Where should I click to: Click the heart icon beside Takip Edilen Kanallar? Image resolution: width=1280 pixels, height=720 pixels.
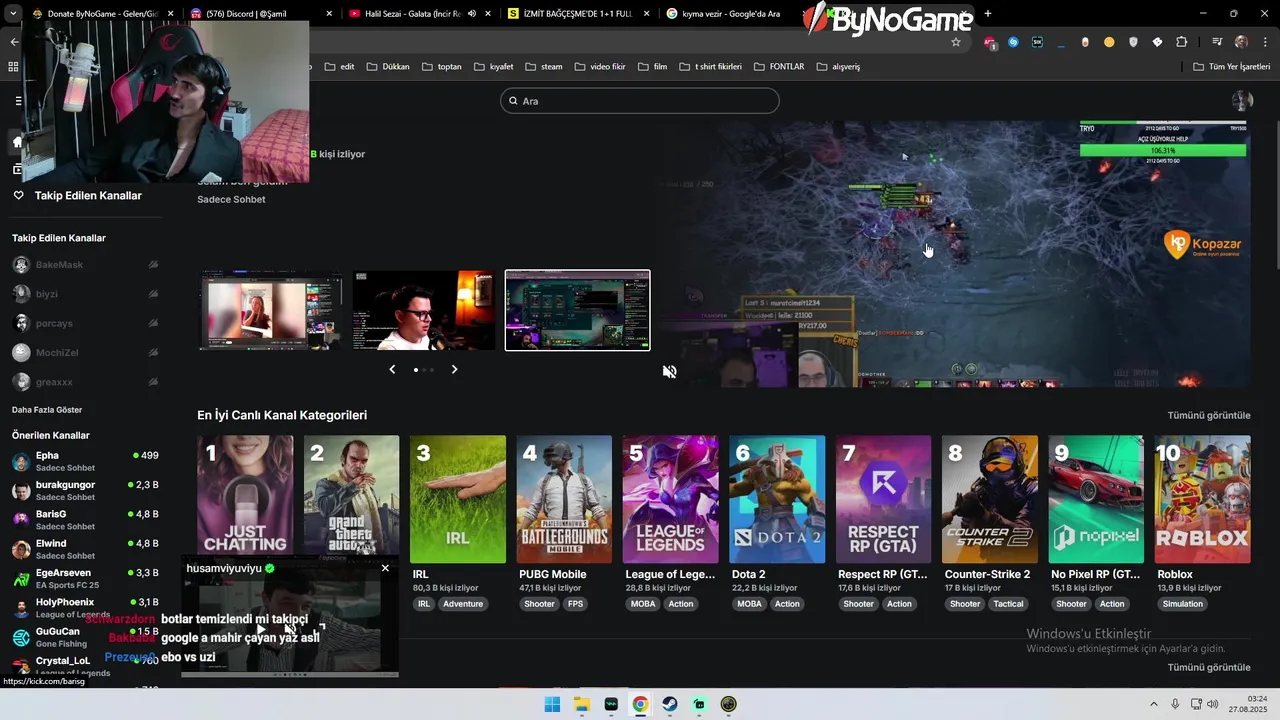click(x=18, y=195)
